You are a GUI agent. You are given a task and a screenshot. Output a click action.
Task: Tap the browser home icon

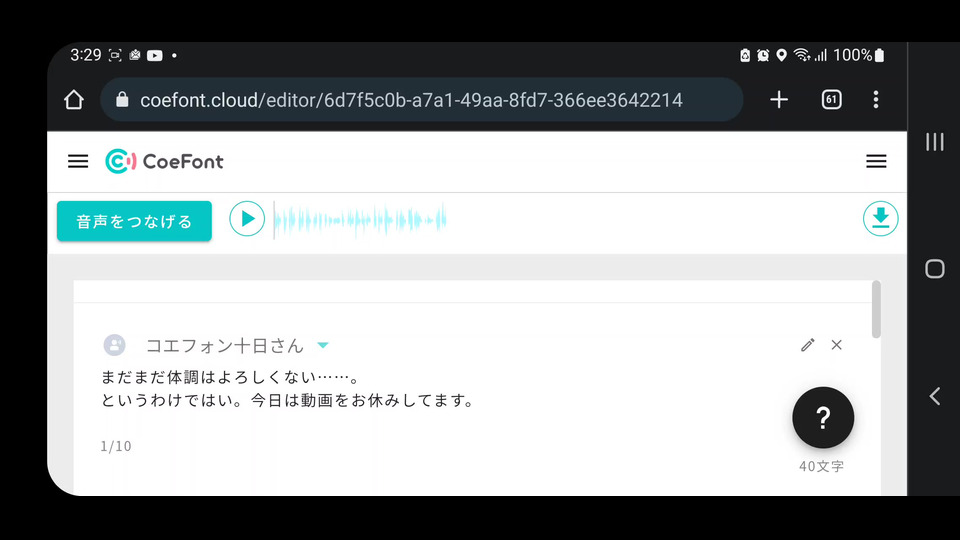pyautogui.click(x=74, y=100)
